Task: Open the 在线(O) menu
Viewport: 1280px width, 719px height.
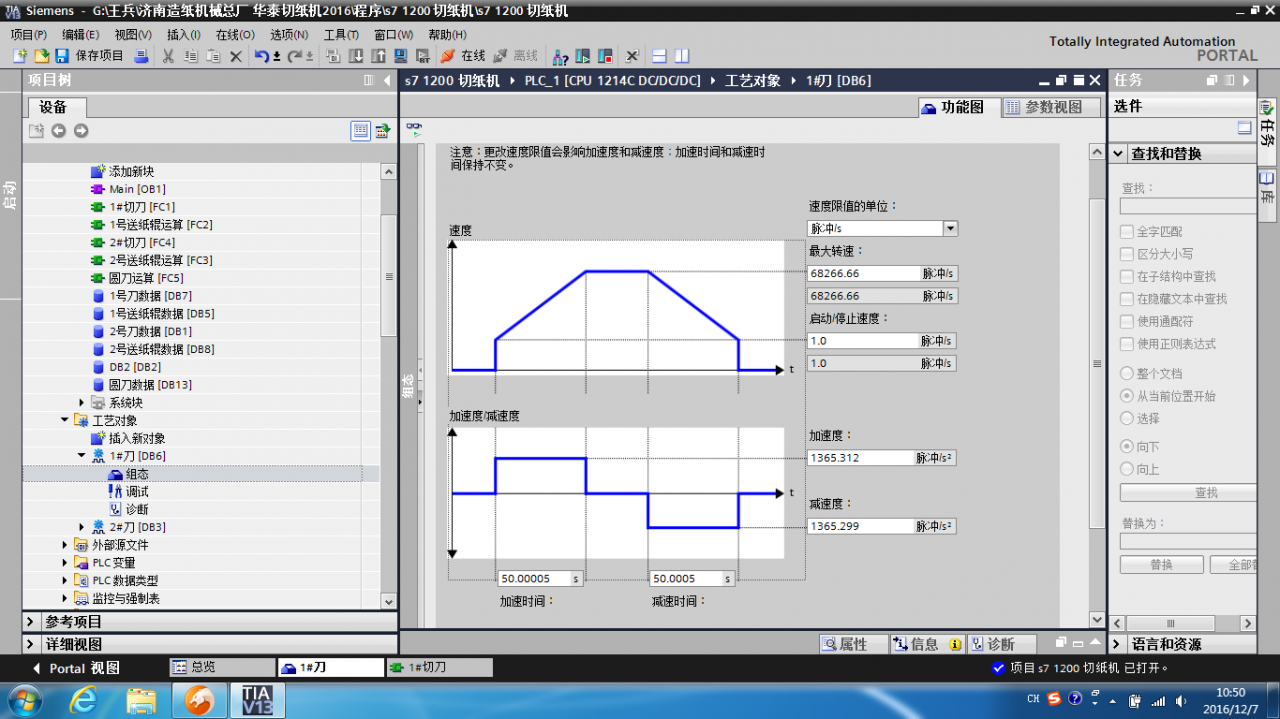Action: coord(235,34)
